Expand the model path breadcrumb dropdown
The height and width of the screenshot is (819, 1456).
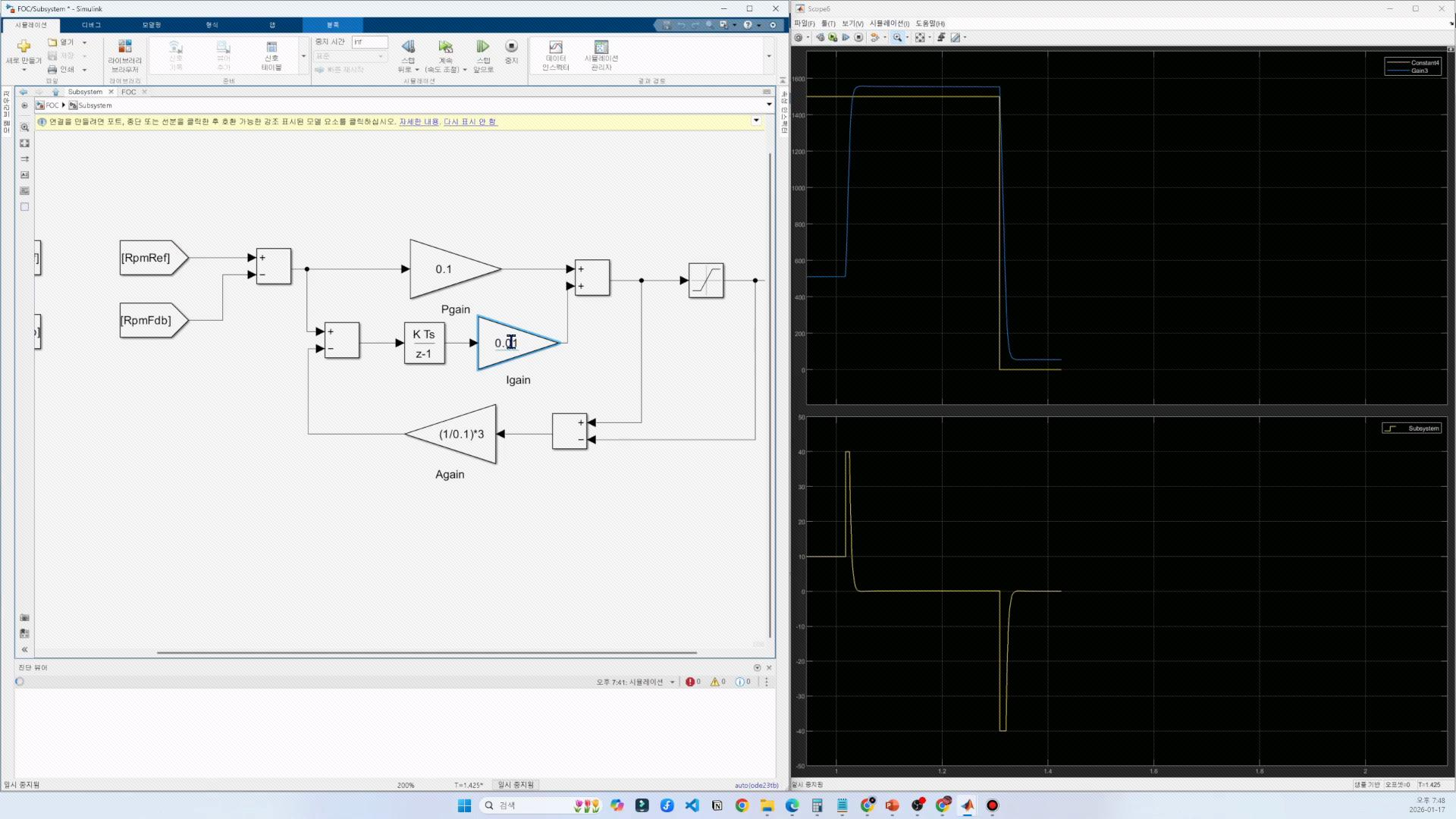[768, 105]
